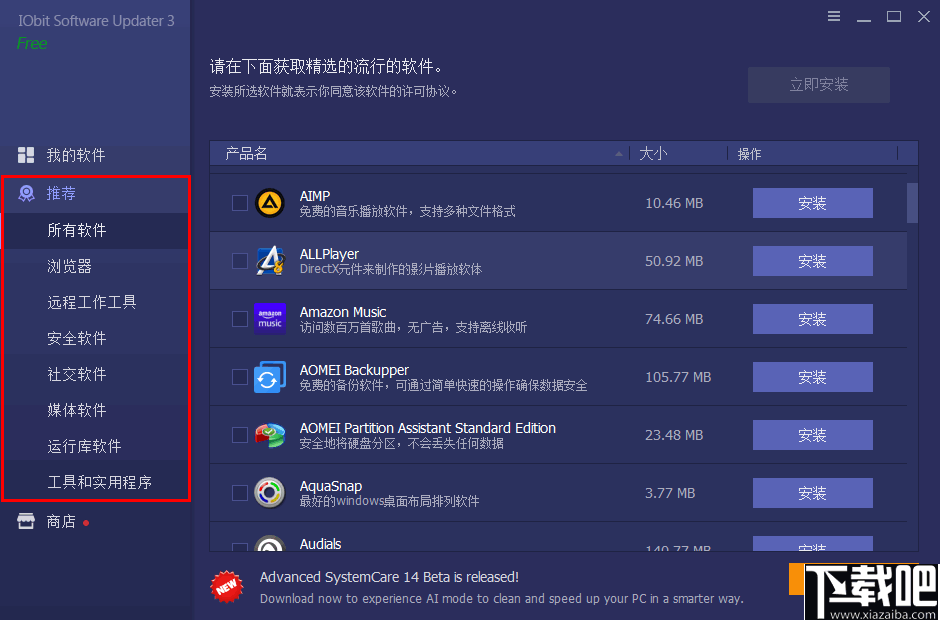
Task: Select the AIMP product name text
Action: [315, 196]
